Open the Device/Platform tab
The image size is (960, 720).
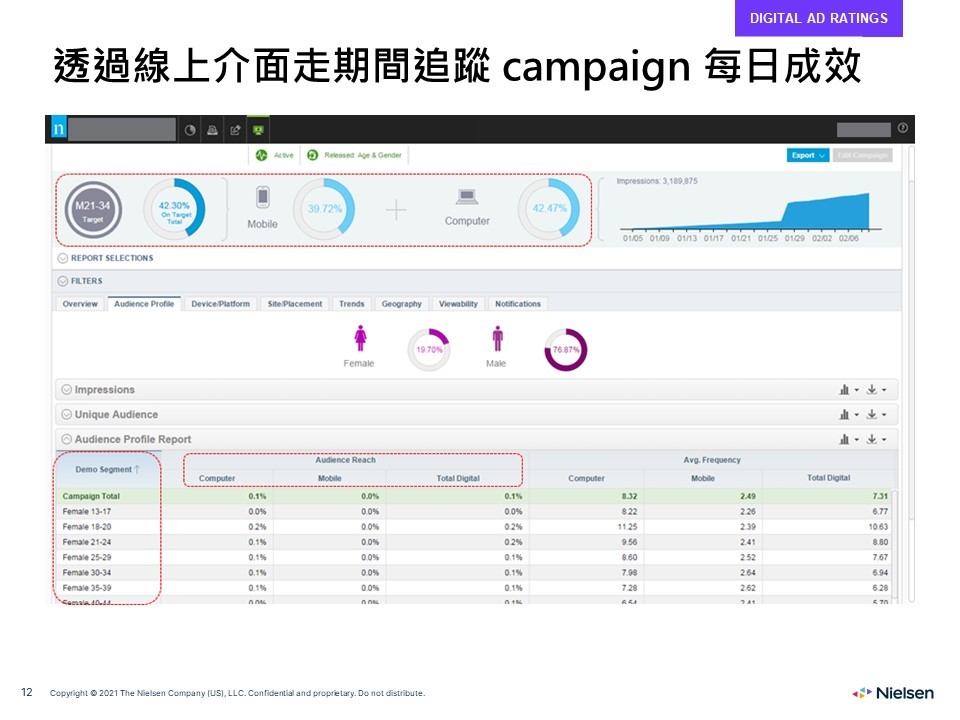pos(220,304)
